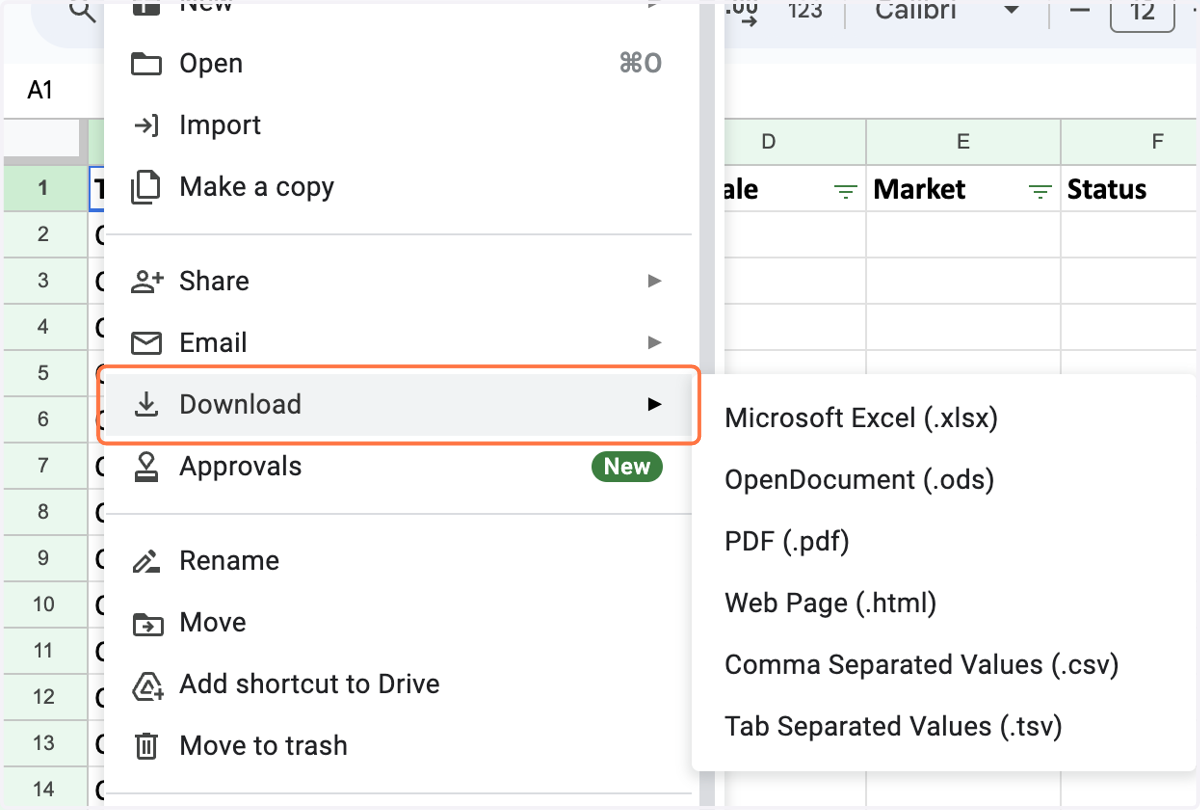Download as Tab Separated Values (.tsv)
This screenshot has height=810, width=1200.
pos(944,727)
